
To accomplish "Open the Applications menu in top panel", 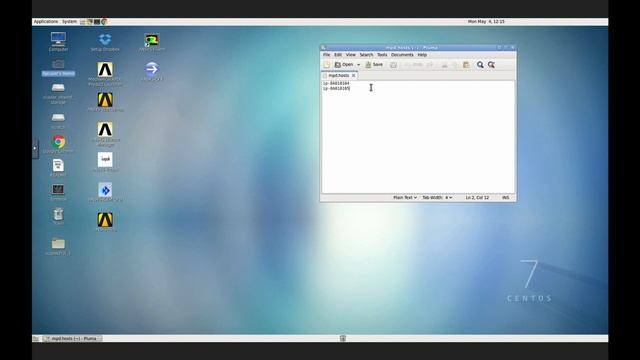I will (46, 22).
